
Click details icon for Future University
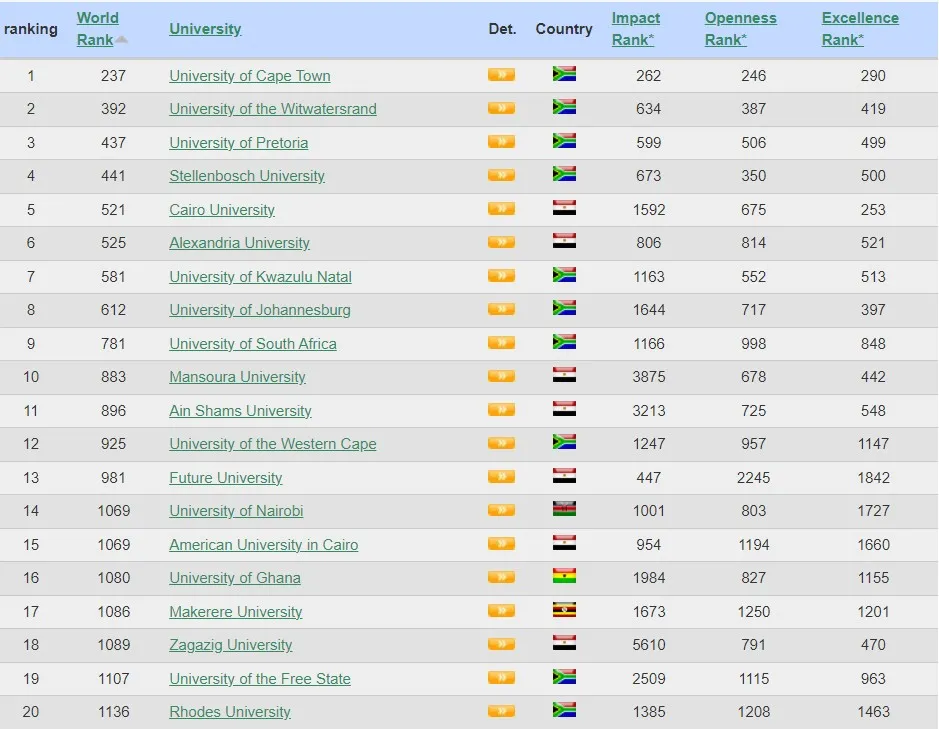501,477
